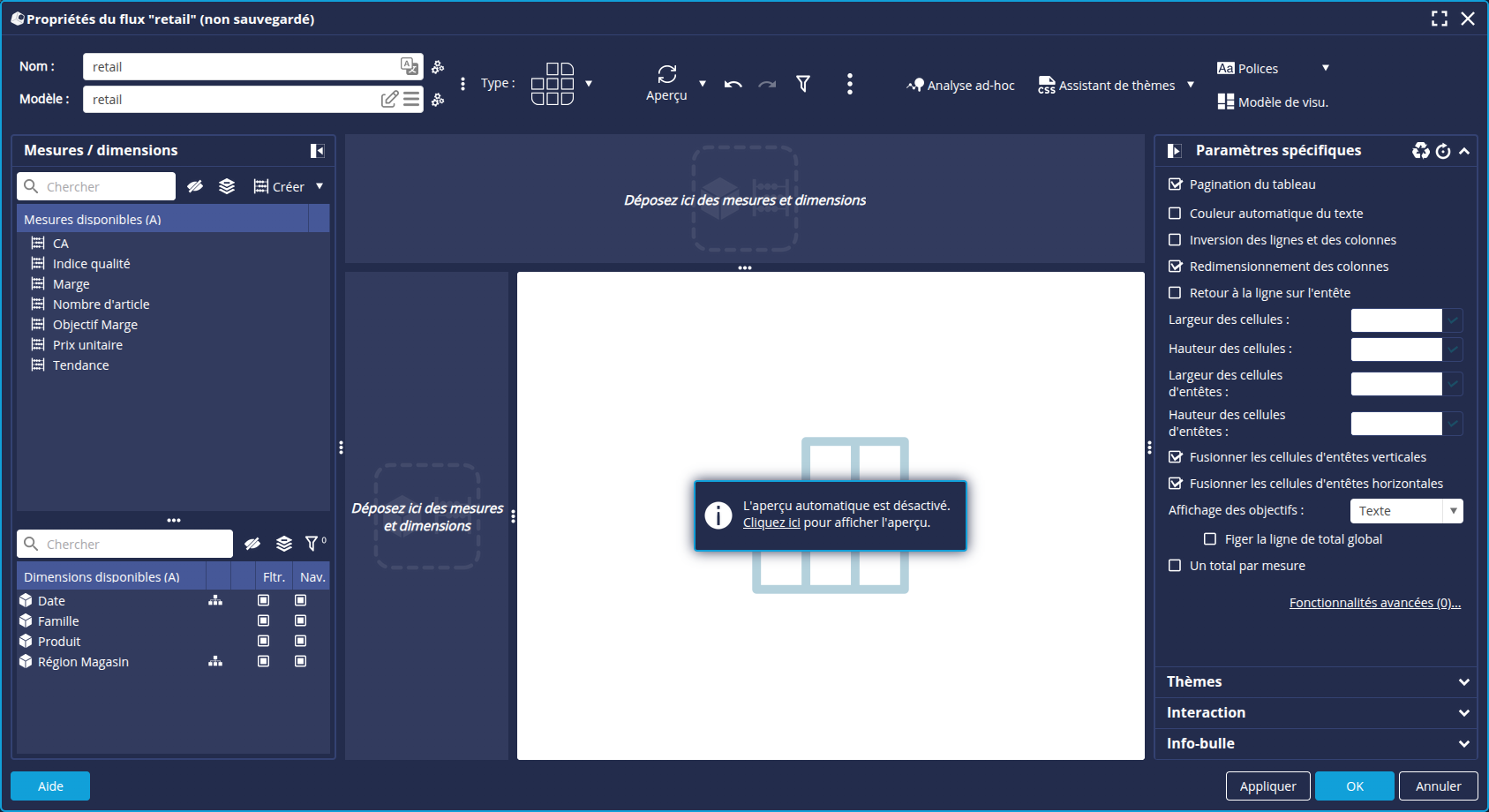Click the reset icon in Paramètres spécifiques
The width and height of the screenshot is (1489, 812).
point(1443,151)
